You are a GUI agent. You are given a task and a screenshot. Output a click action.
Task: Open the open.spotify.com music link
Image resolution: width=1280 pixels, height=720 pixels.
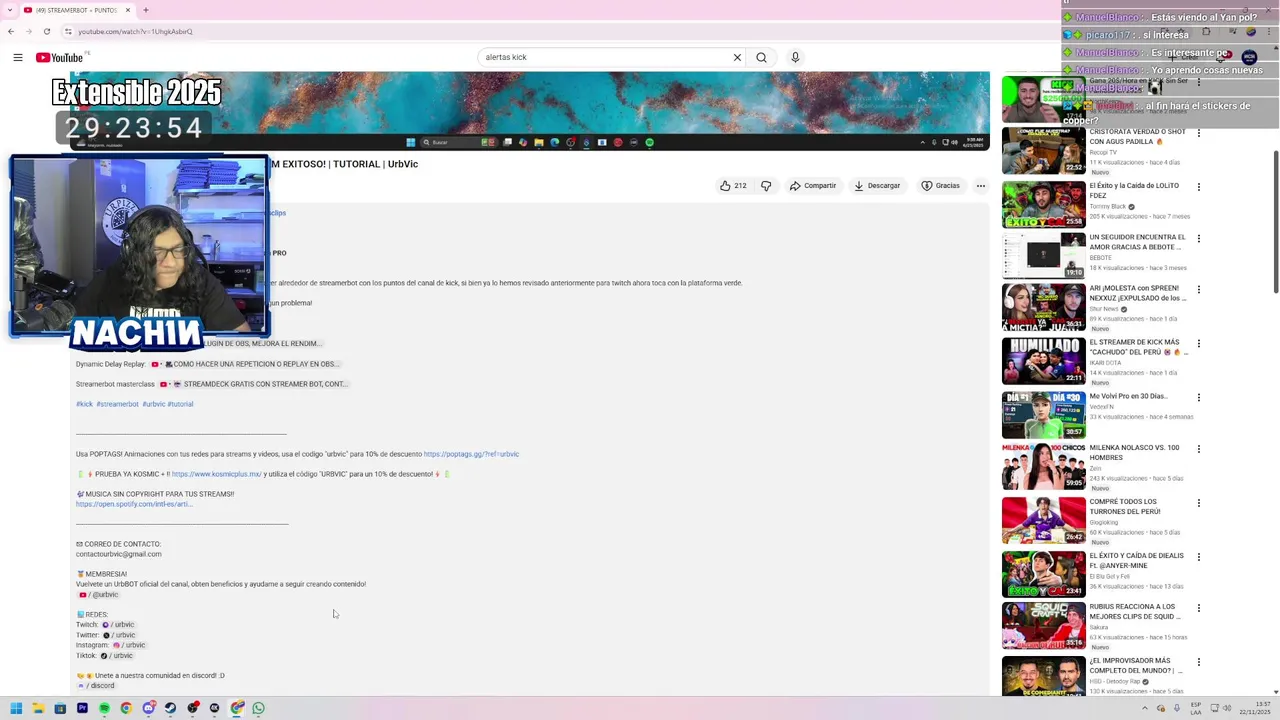(134, 504)
